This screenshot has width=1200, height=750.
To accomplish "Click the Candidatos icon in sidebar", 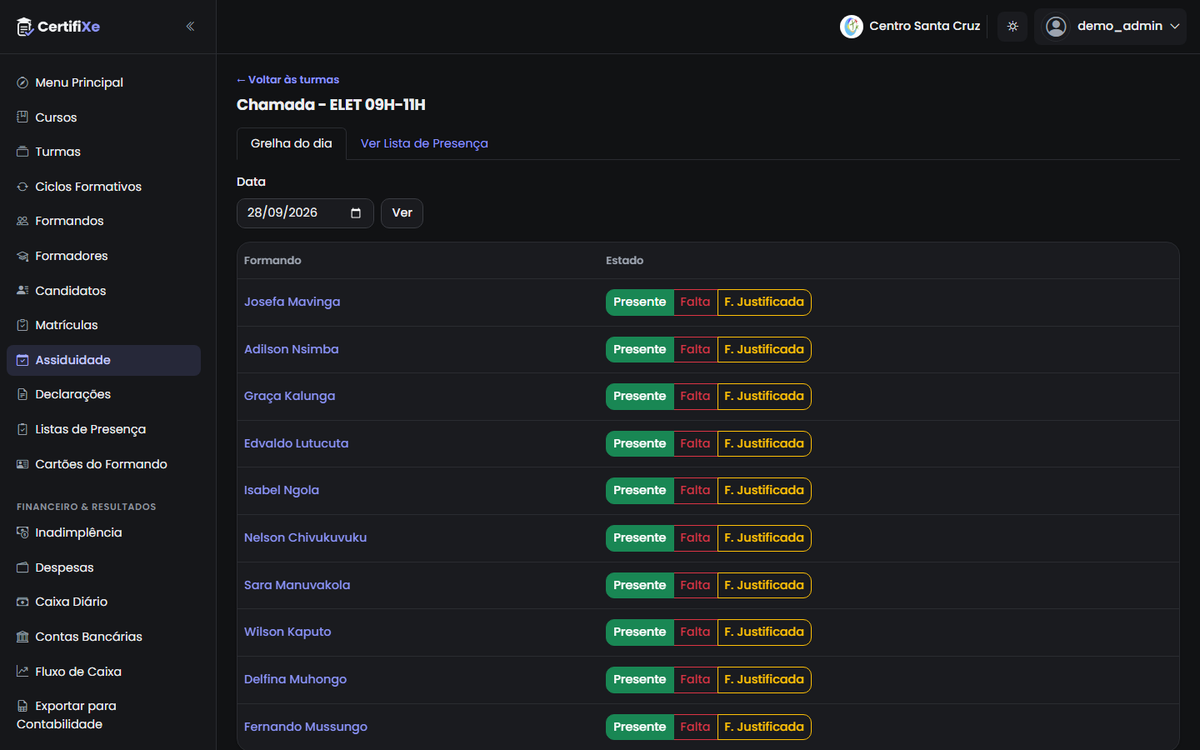I will [x=23, y=291].
